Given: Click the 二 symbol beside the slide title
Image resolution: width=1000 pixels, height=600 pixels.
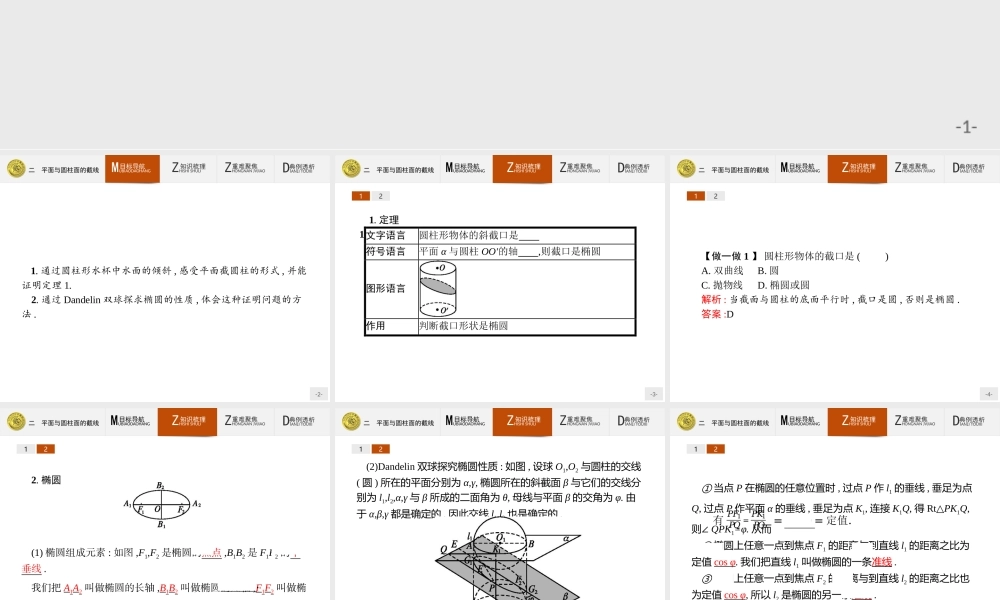Looking at the screenshot, I should pos(33,168).
